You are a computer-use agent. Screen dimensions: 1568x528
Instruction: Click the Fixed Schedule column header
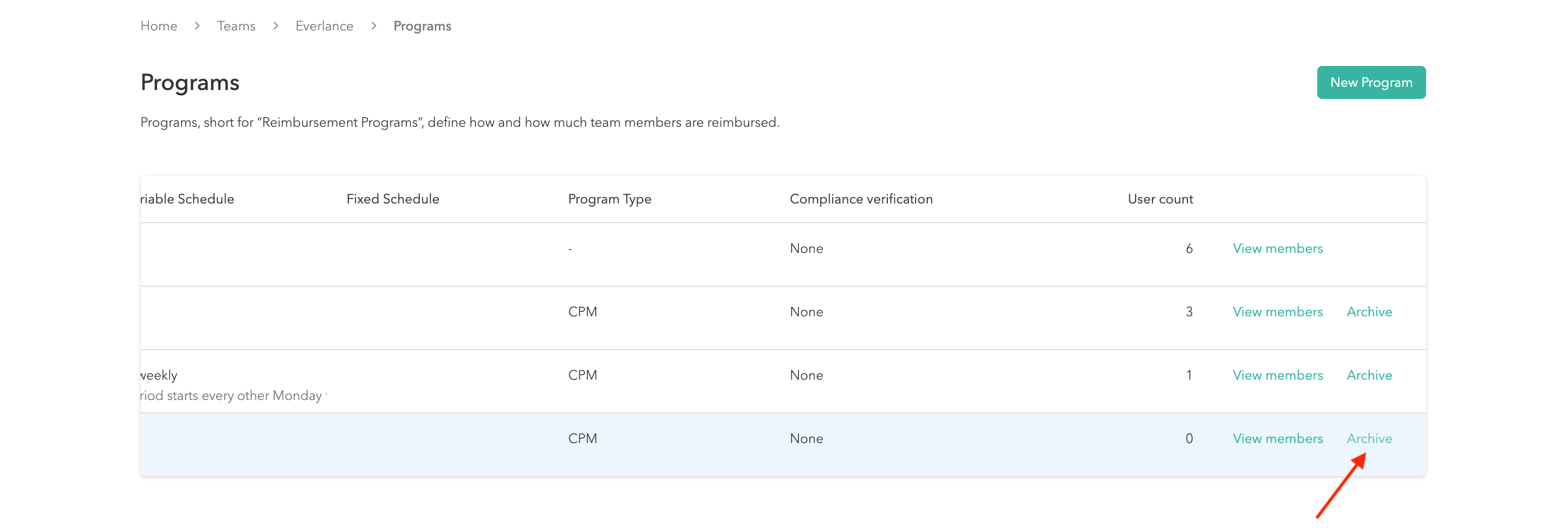pyautogui.click(x=393, y=199)
